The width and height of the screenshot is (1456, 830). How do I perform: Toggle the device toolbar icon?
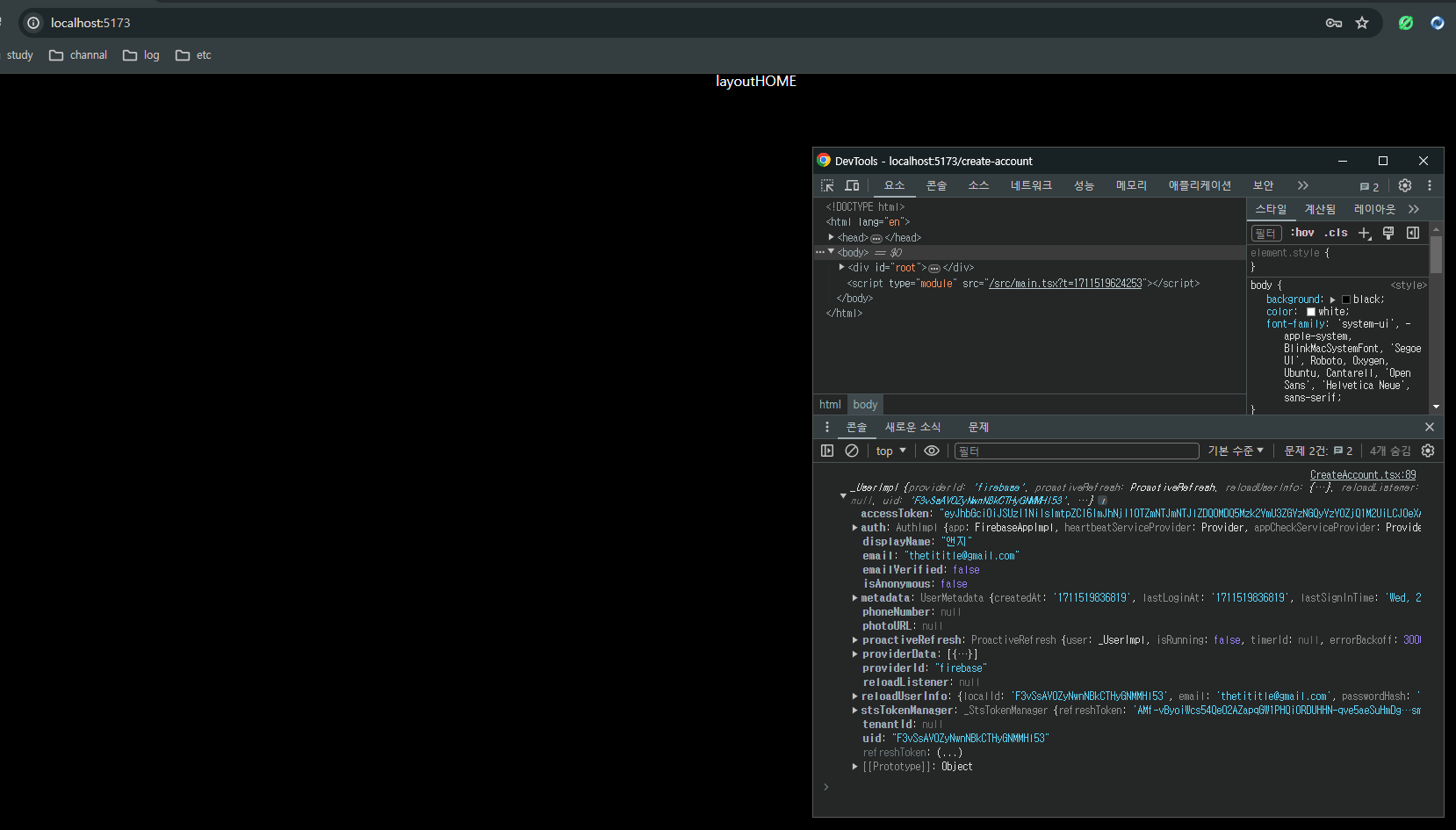tap(852, 185)
